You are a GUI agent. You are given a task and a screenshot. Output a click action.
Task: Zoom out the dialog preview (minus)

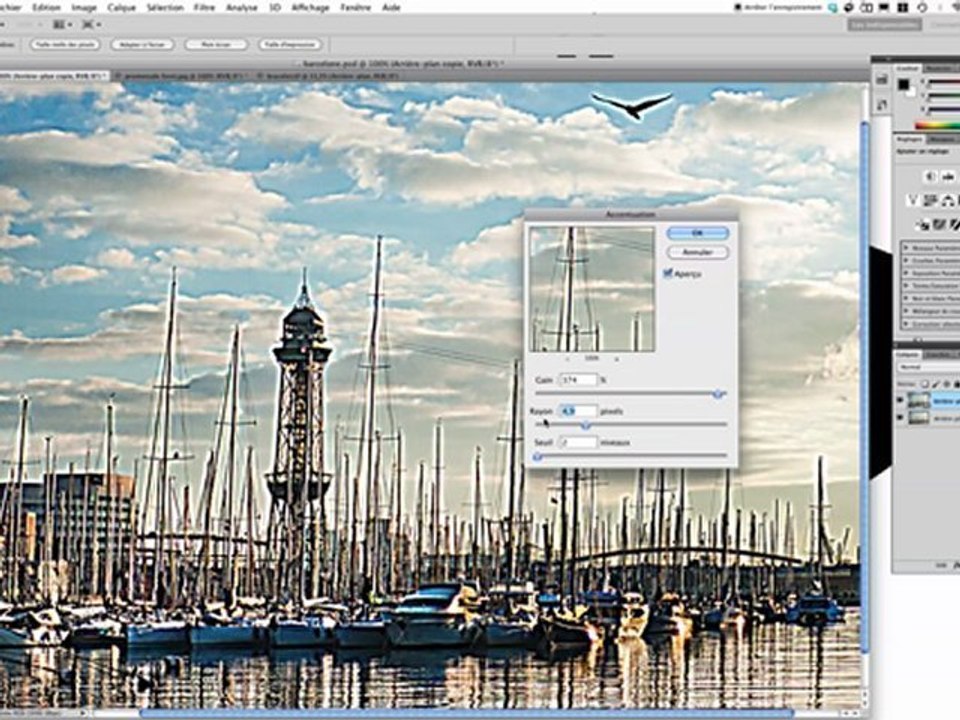click(x=568, y=358)
